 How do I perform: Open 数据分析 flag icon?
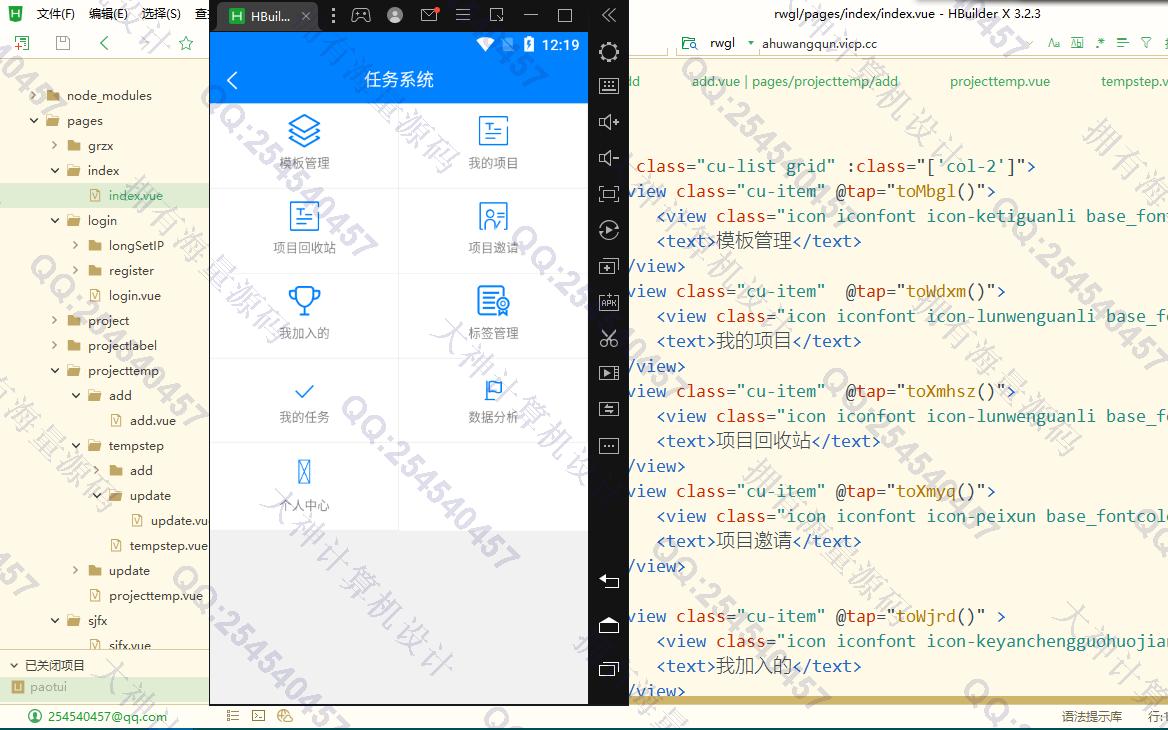tap(493, 390)
